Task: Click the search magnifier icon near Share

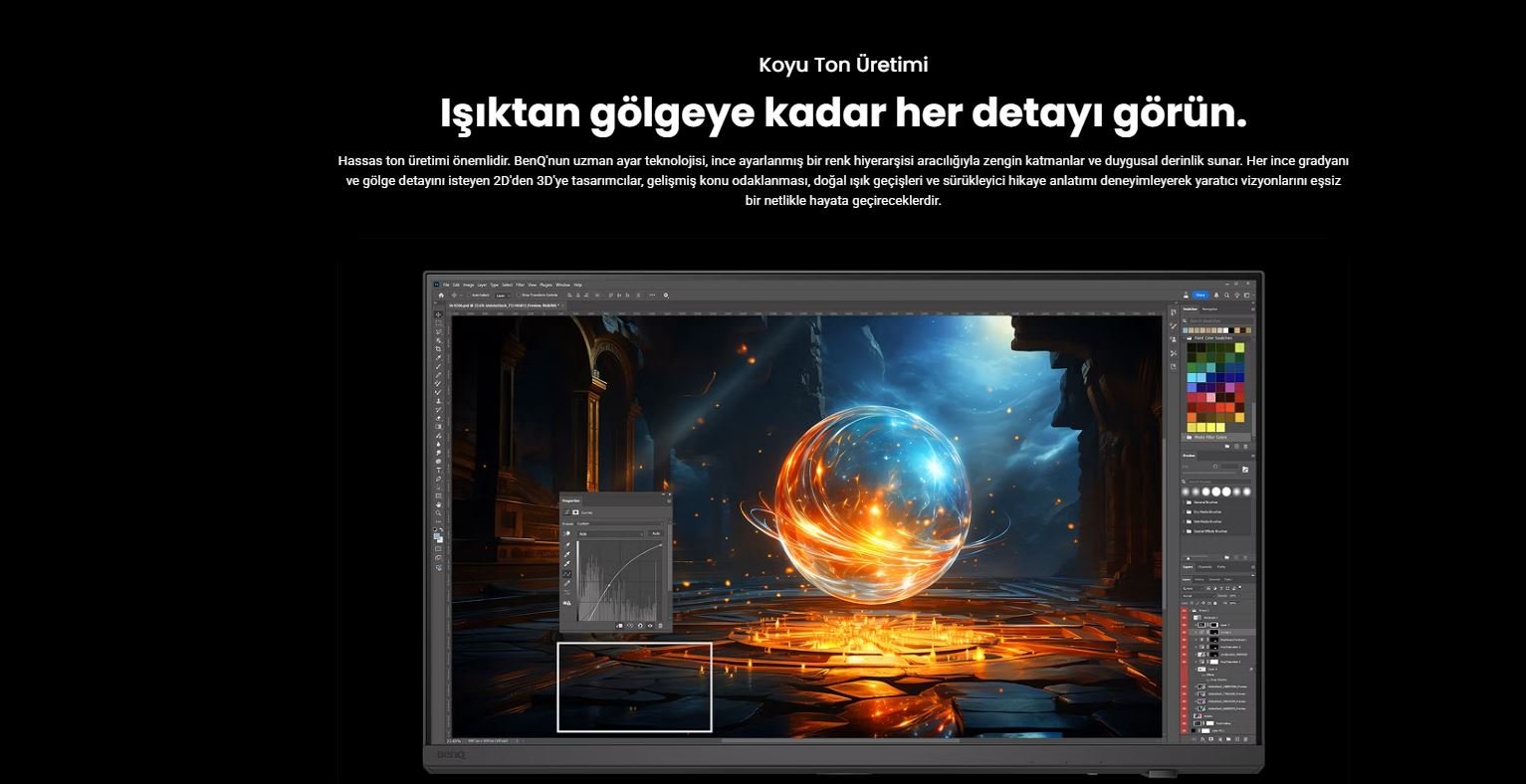Action: [x=1225, y=294]
